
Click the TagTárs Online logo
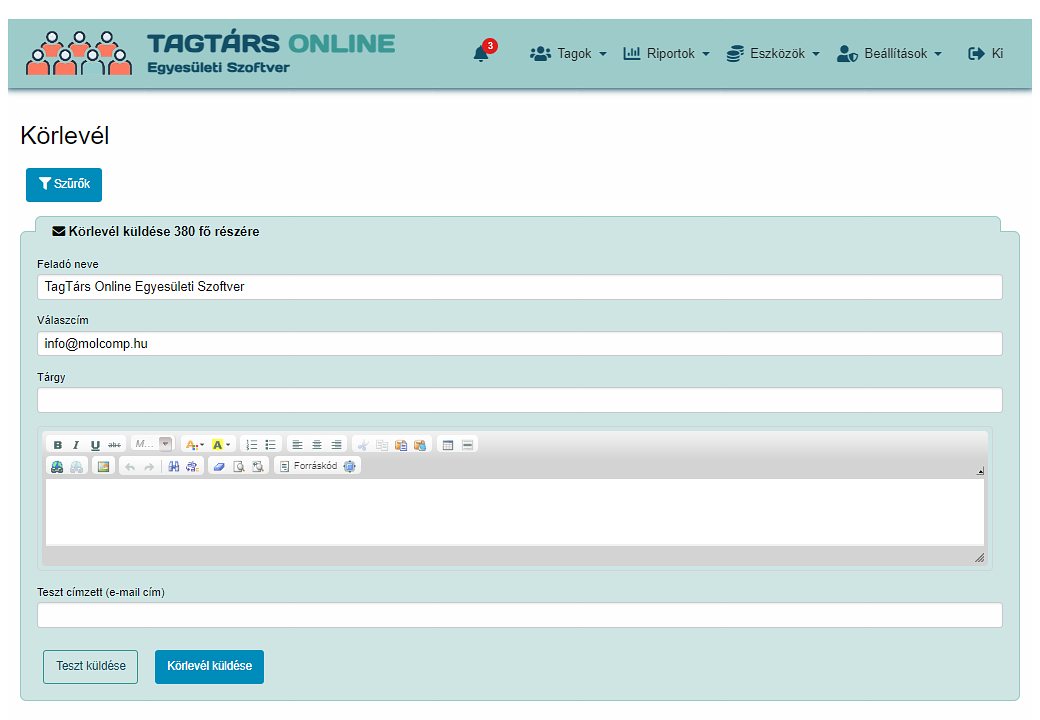(210, 52)
